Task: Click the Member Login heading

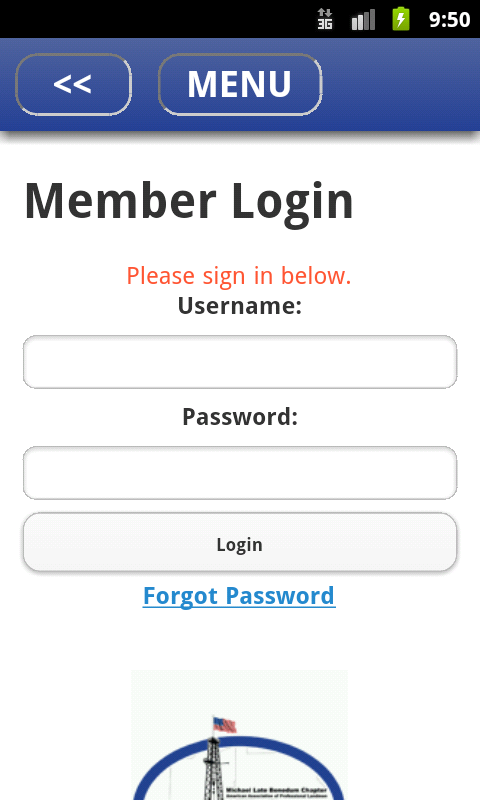Action: pyautogui.click(x=189, y=202)
